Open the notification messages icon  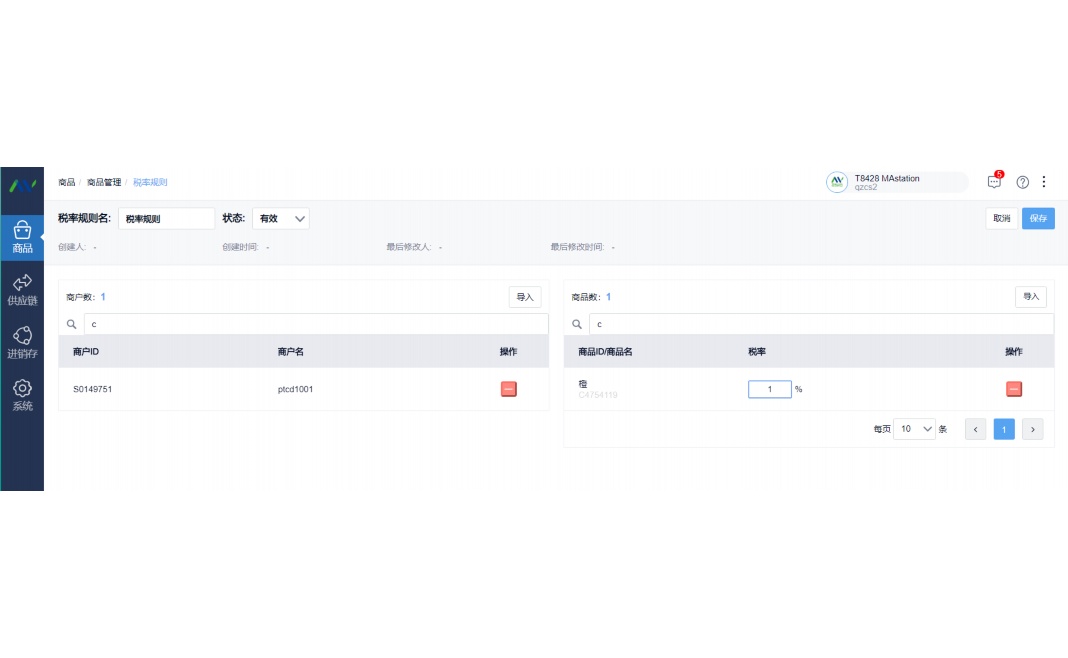(994, 182)
